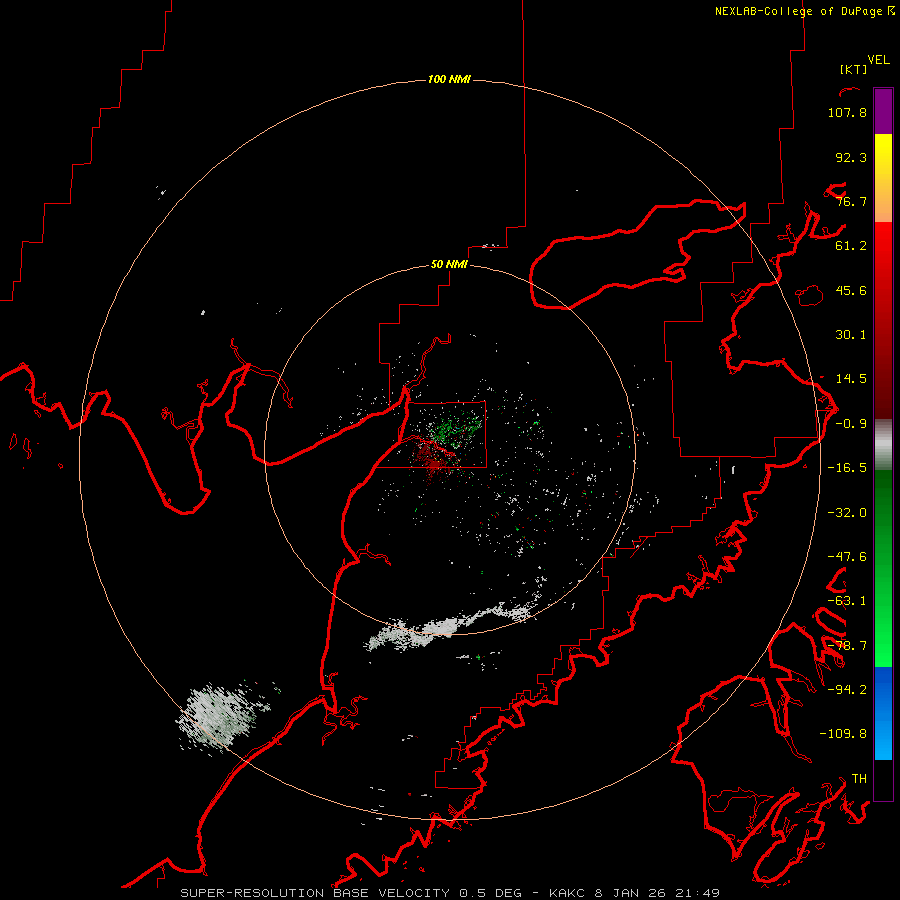Viewport: 900px width, 900px height.
Task: Click the VEL label above the color scale
Action: pyautogui.click(x=878, y=60)
